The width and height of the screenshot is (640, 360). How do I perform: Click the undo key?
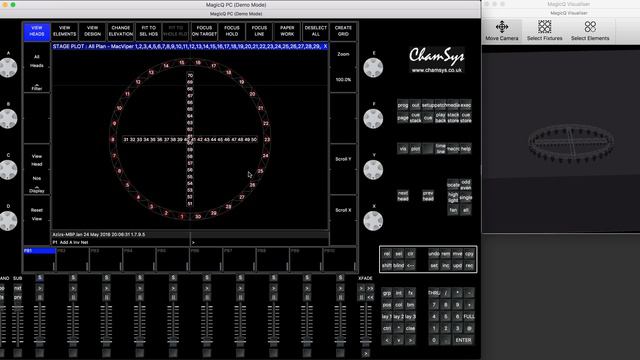(x=434, y=254)
